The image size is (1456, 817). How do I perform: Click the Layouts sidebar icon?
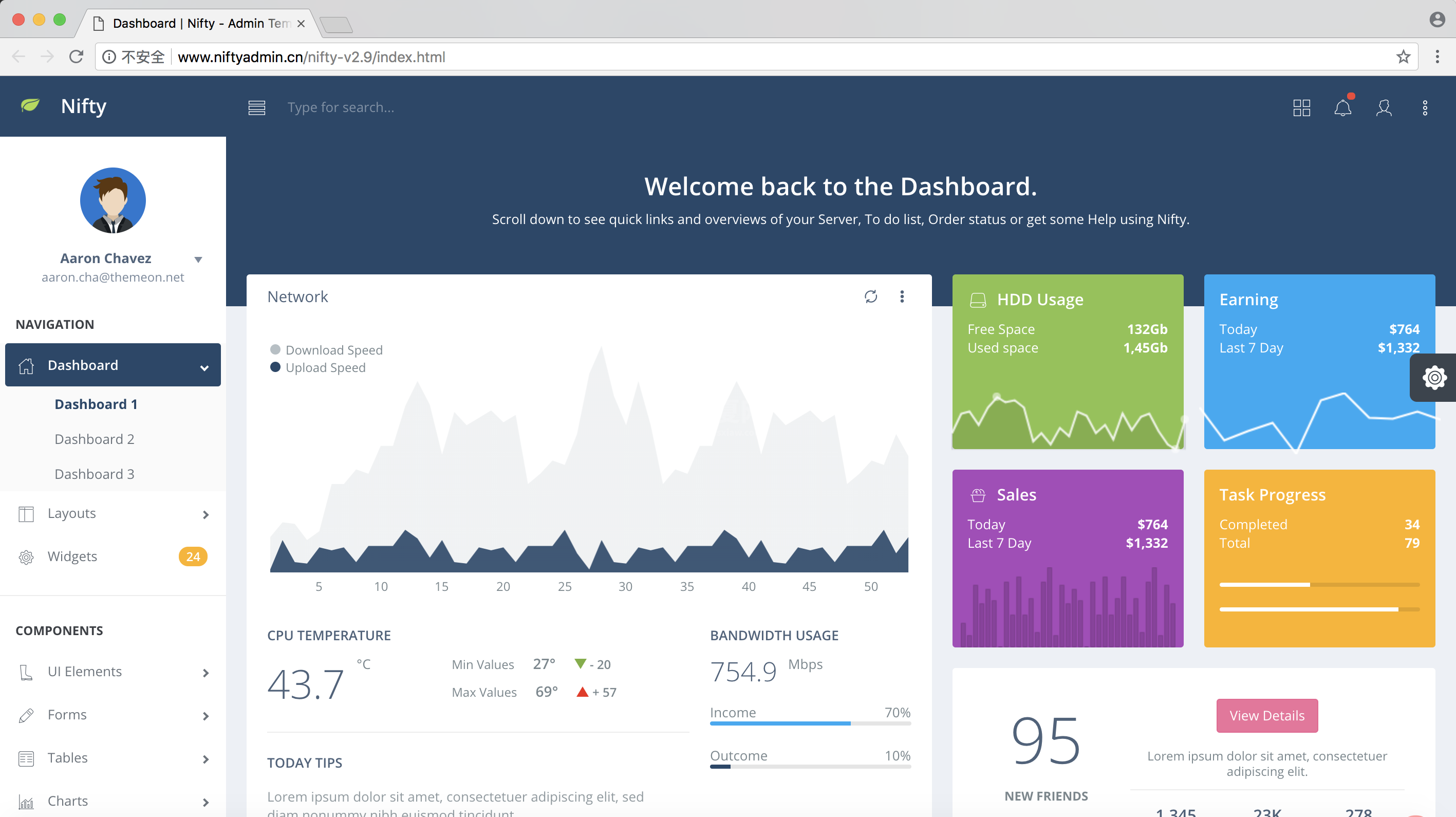pos(26,514)
